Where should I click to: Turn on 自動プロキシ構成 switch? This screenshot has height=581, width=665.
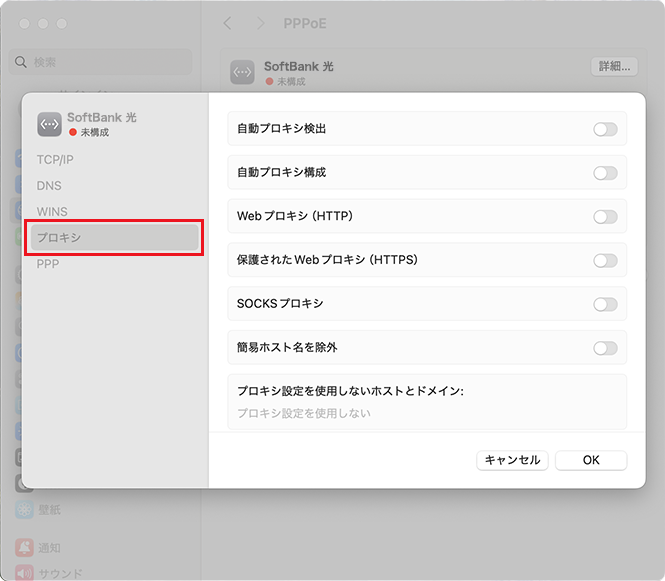pos(605,173)
